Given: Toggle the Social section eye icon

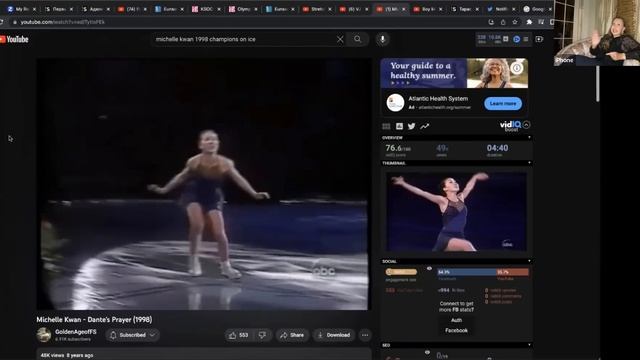Looking at the screenshot, I should click(x=429, y=269).
